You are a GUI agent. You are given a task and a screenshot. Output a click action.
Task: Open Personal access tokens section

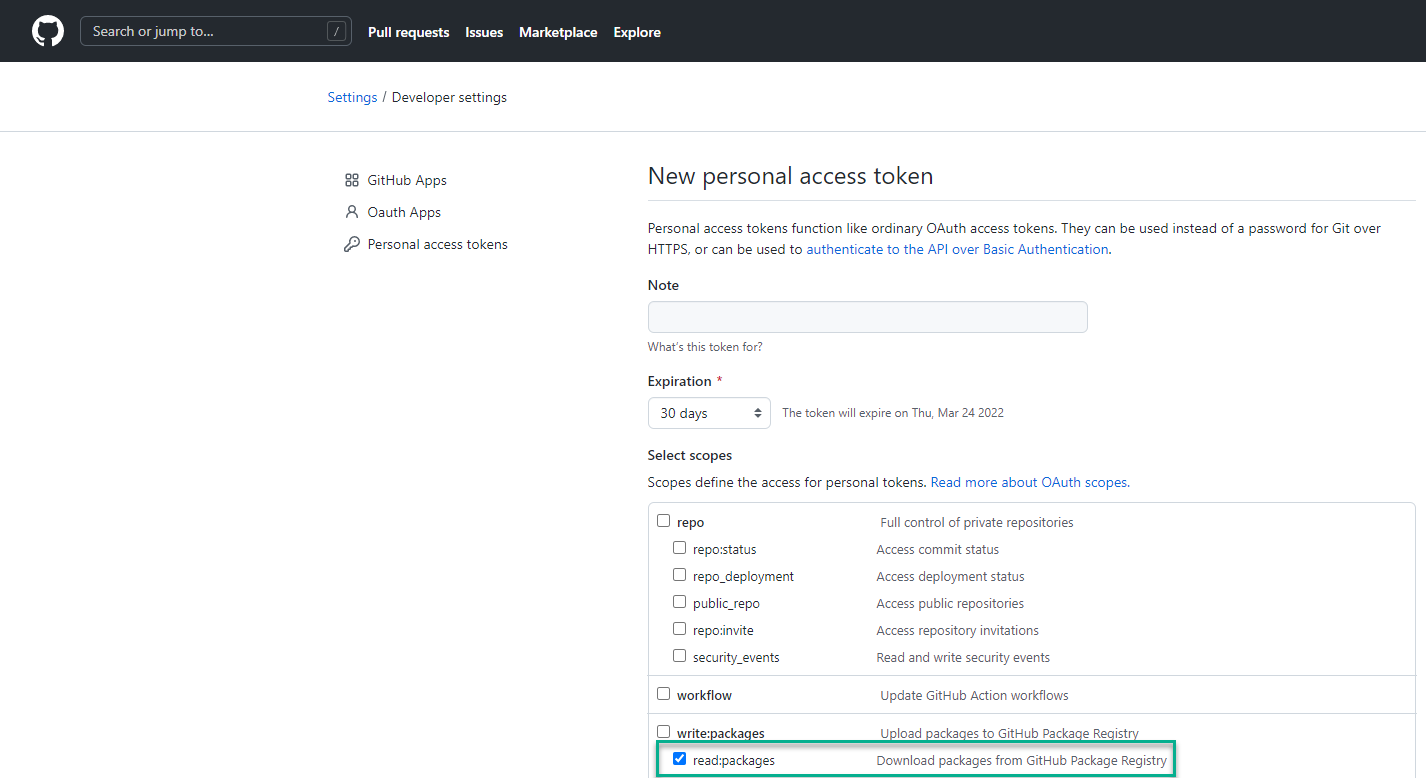tap(437, 244)
